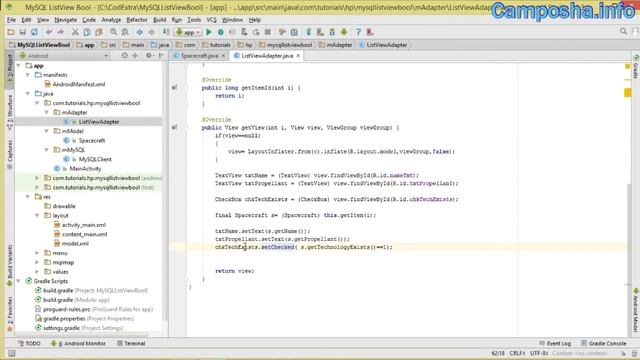Open the TODO tool window
Viewport: 640px width, 360px height.
point(29,343)
